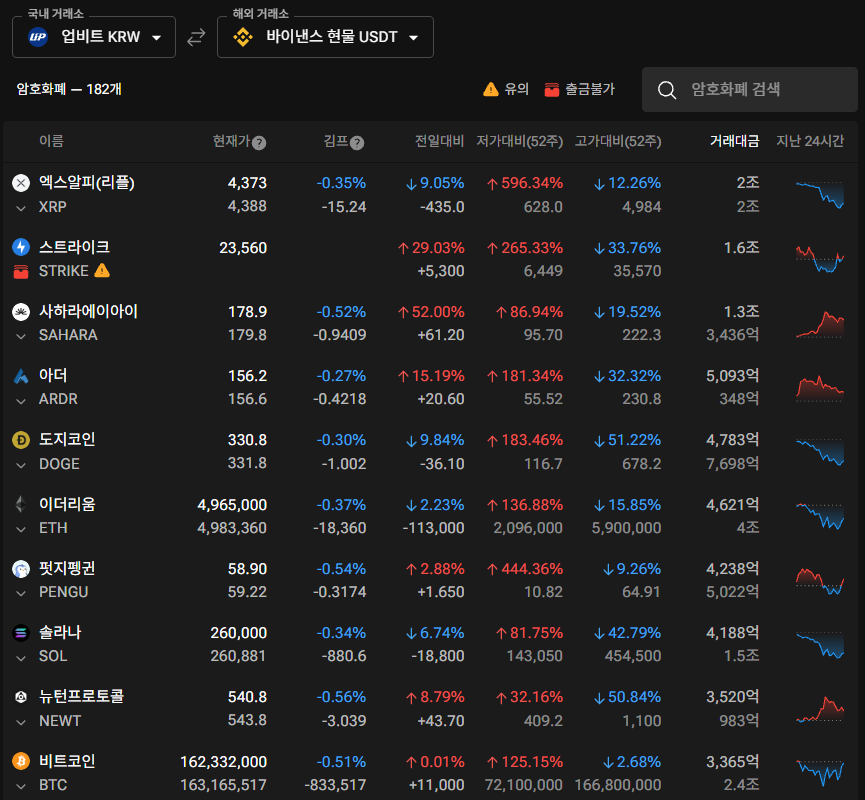Click the STRIKE price 23,560
This screenshot has height=800, width=865.
pyautogui.click(x=243, y=248)
